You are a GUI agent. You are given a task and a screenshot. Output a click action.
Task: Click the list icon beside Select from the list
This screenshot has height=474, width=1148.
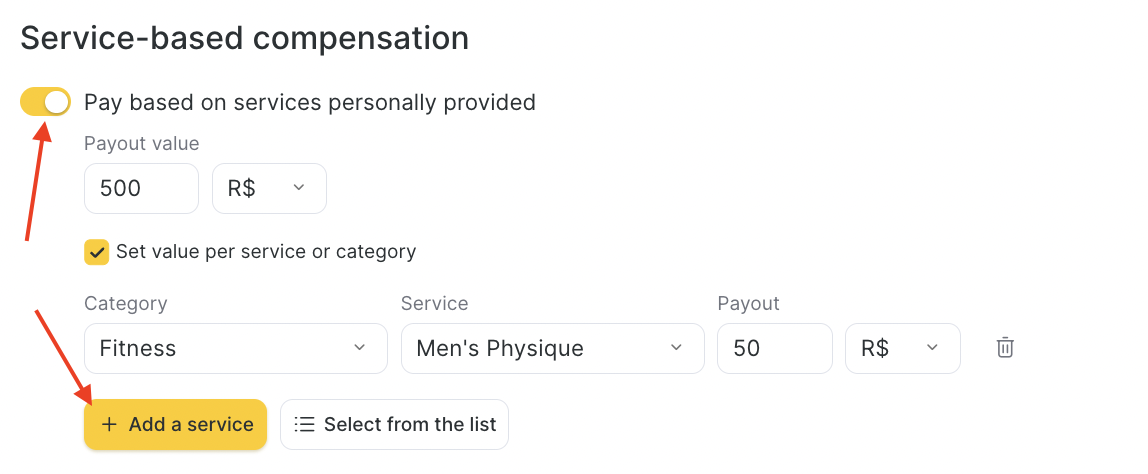[x=304, y=424]
